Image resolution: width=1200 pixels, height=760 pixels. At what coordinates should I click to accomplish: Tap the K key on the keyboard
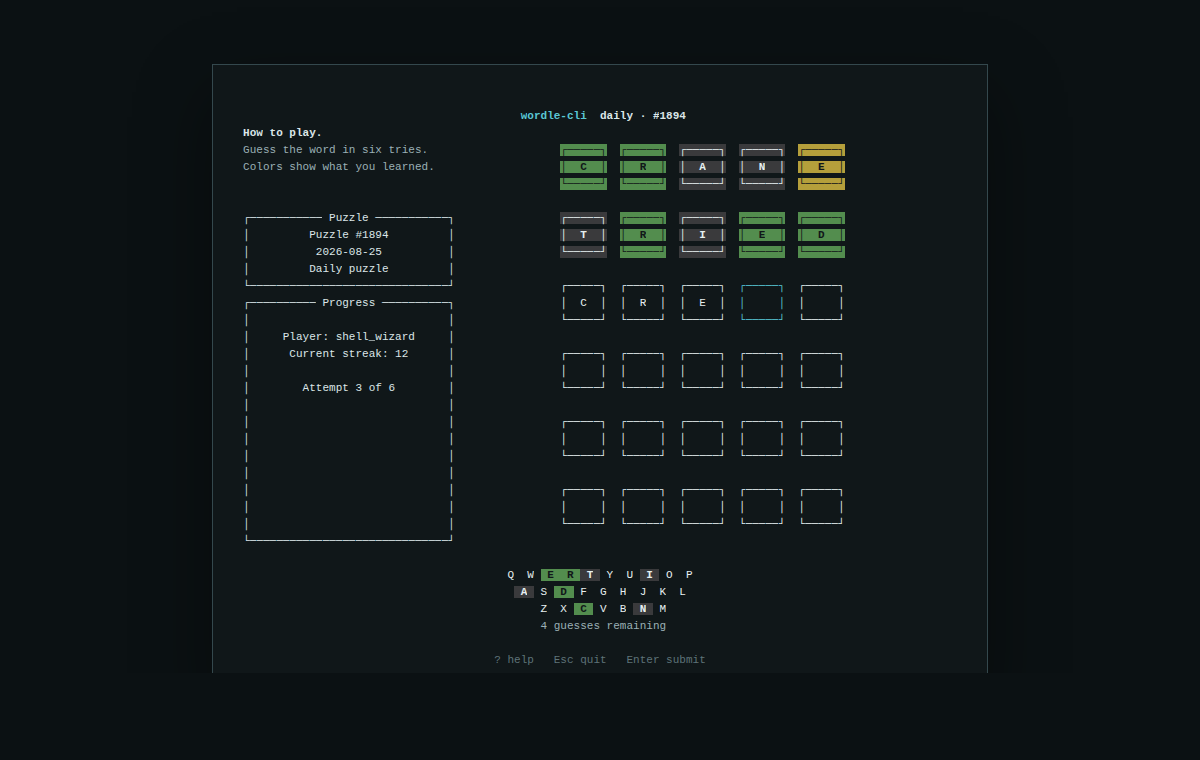(x=662, y=592)
